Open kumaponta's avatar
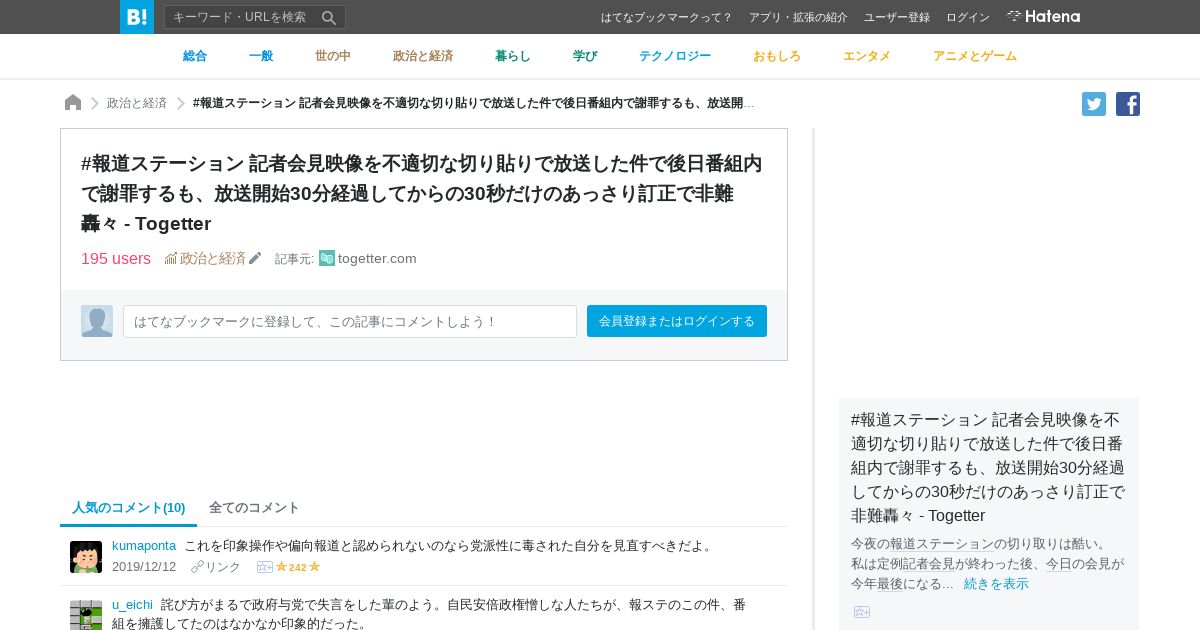Viewport: 1200px width, 630px height. [x=86, y=557]
